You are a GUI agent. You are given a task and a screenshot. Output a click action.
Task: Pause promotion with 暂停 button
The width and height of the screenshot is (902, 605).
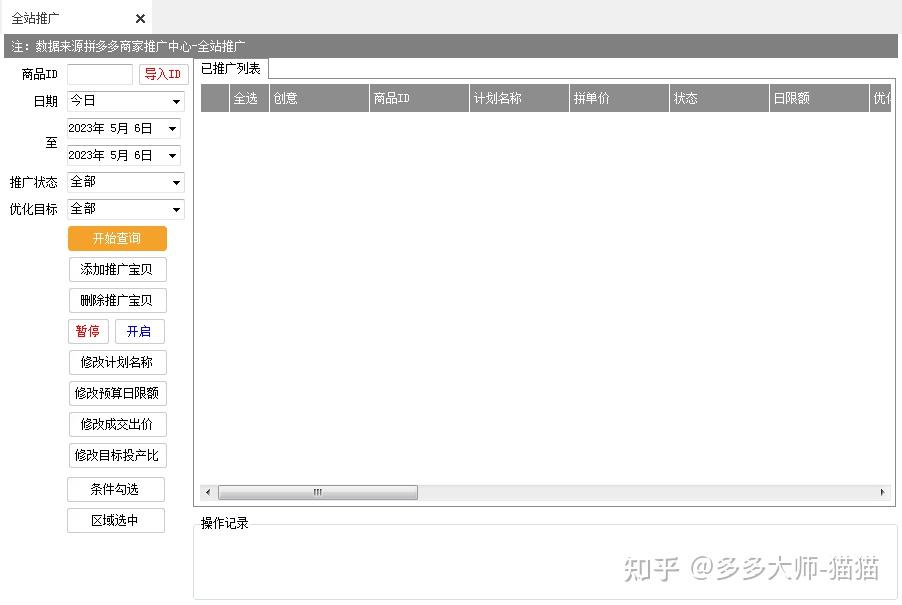88,331
